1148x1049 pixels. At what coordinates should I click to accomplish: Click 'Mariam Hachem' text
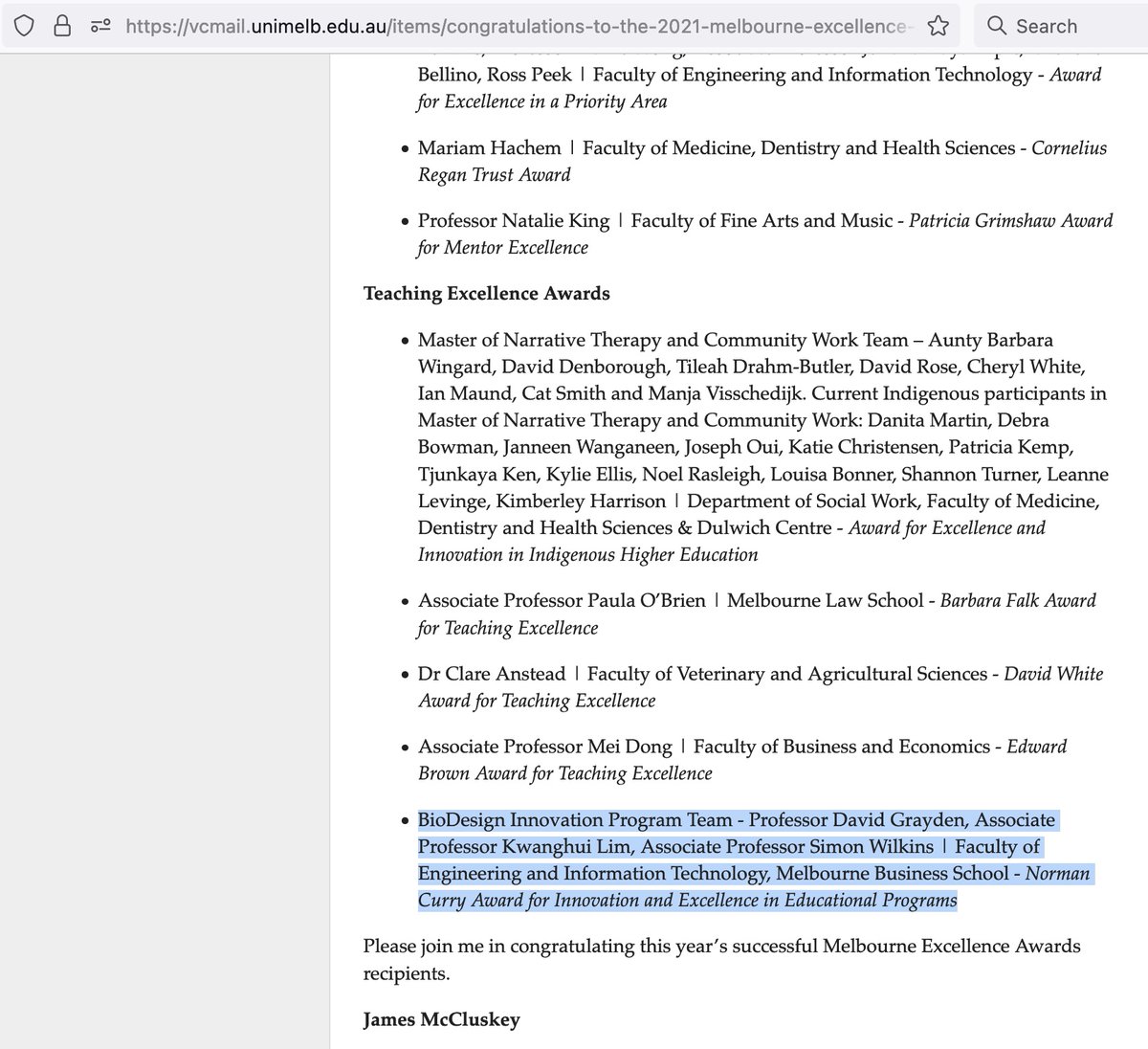pos(489,148)
